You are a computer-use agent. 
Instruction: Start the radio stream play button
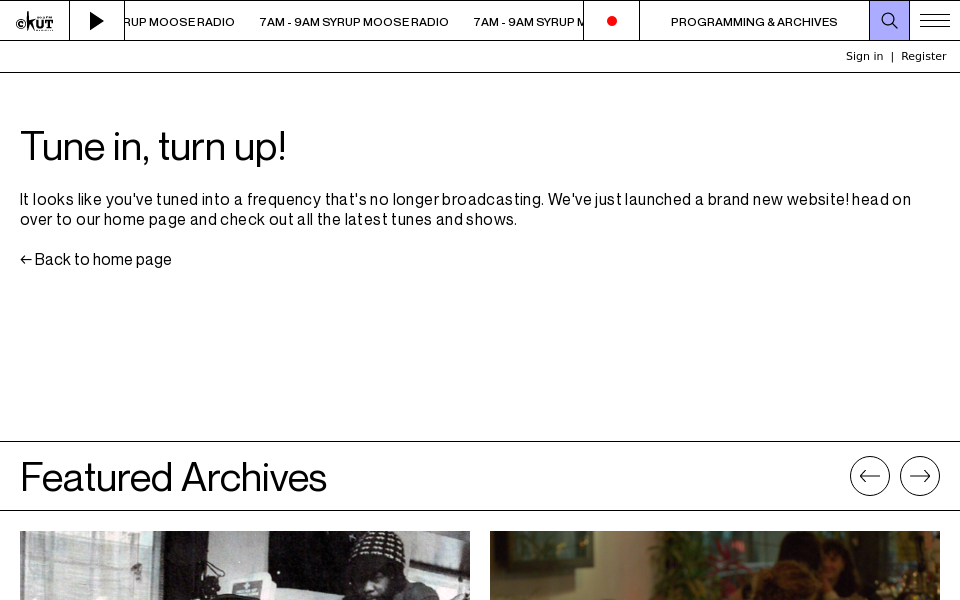click(97, 21)
